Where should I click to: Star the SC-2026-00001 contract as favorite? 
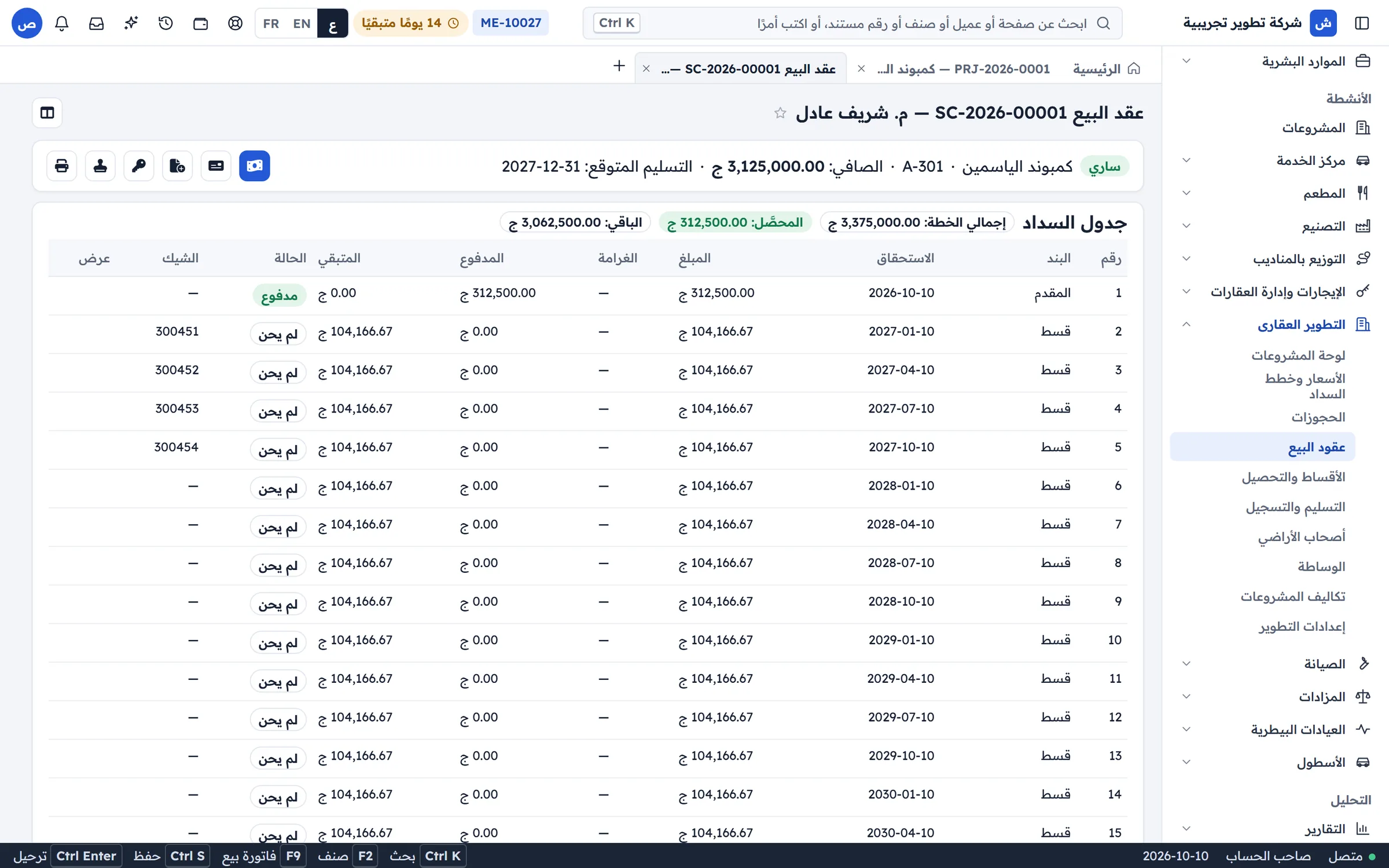(x=780, y=113)
